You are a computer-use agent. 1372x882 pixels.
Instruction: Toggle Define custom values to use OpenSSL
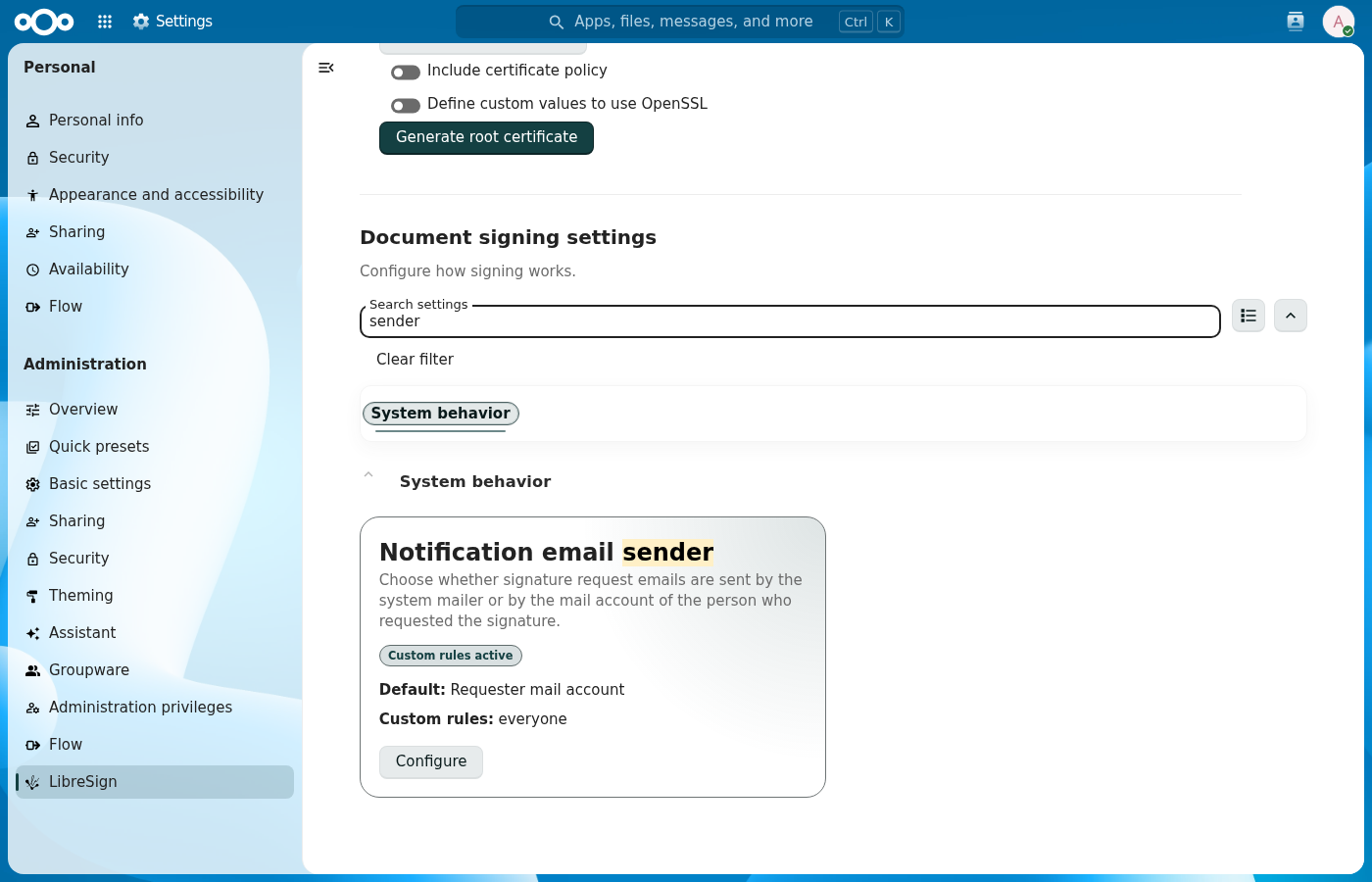(405, 105)
